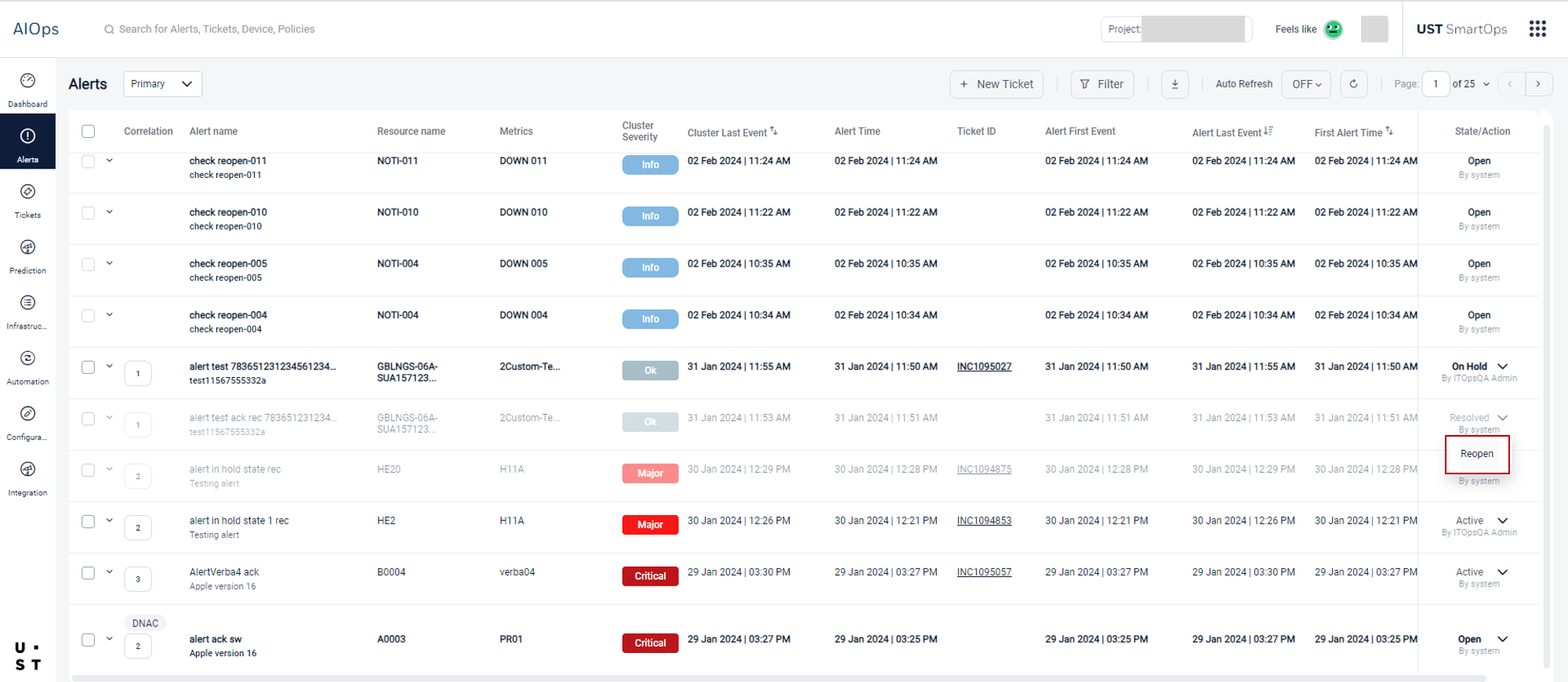1568x682 pixels.
Task: Click the New Ticket button
Action: click(996, 84)
